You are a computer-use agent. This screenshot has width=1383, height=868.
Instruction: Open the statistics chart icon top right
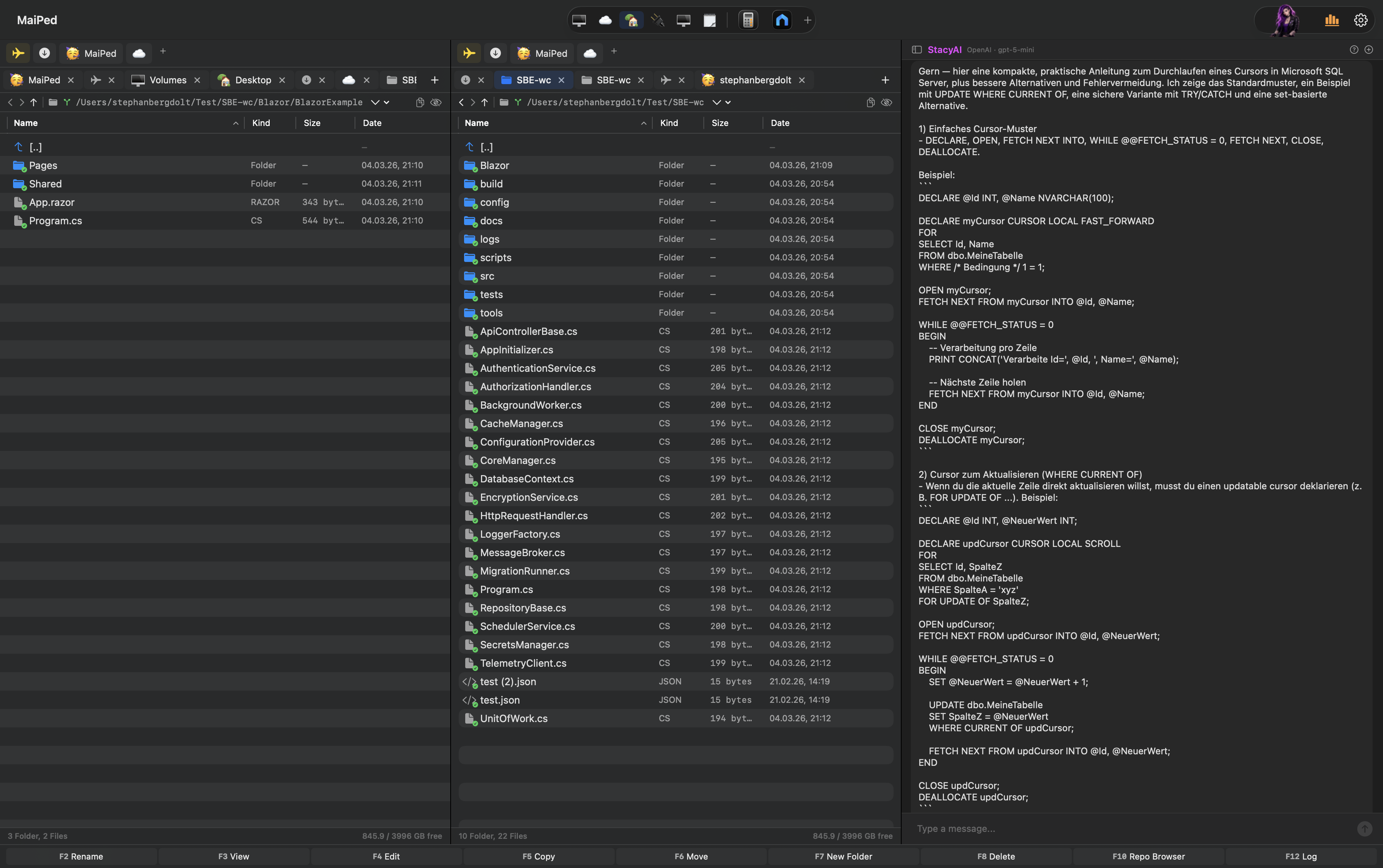(1332, 20)
